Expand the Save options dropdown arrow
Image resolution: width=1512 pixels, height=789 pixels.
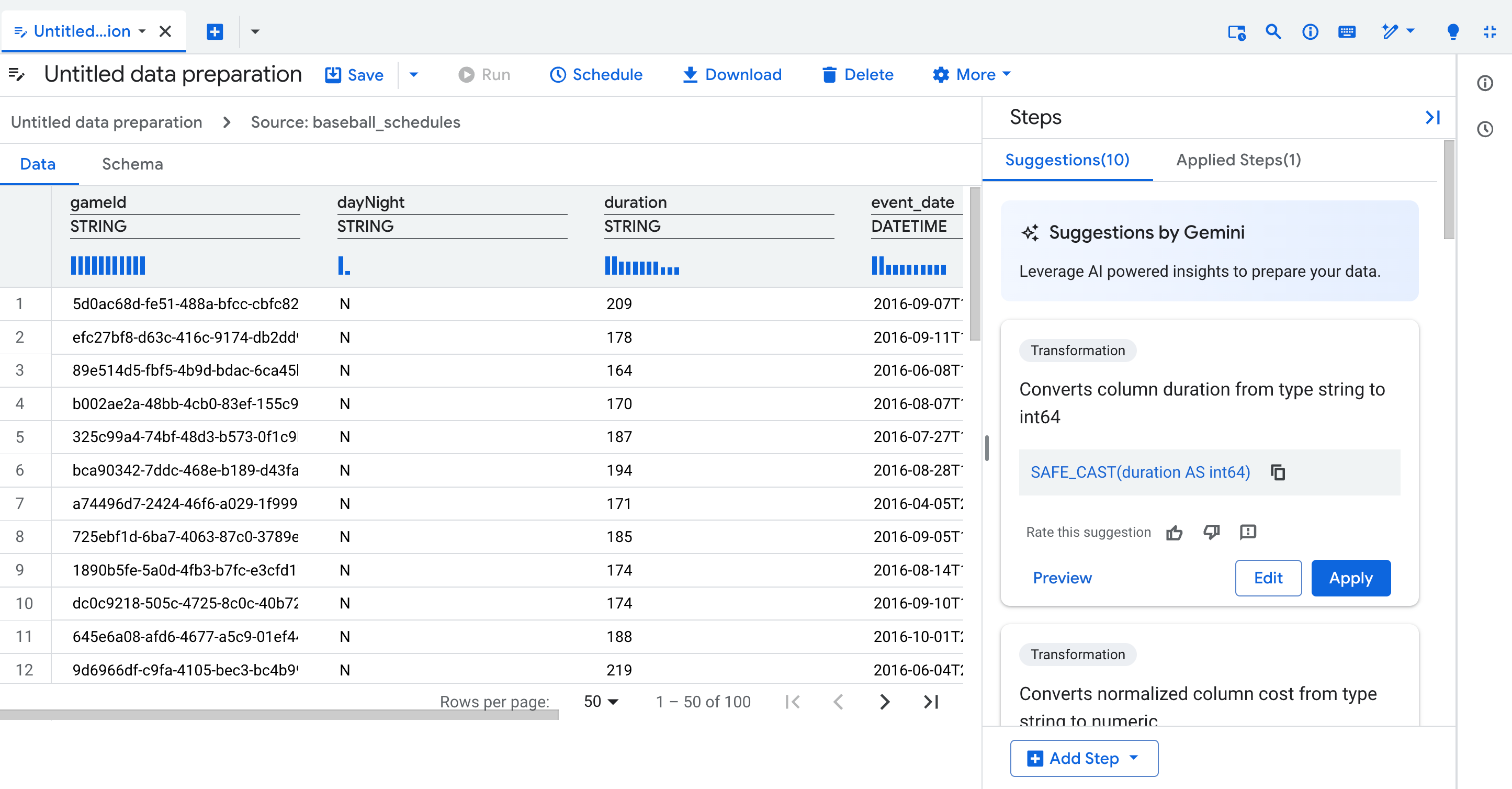[x=413, y=74]
